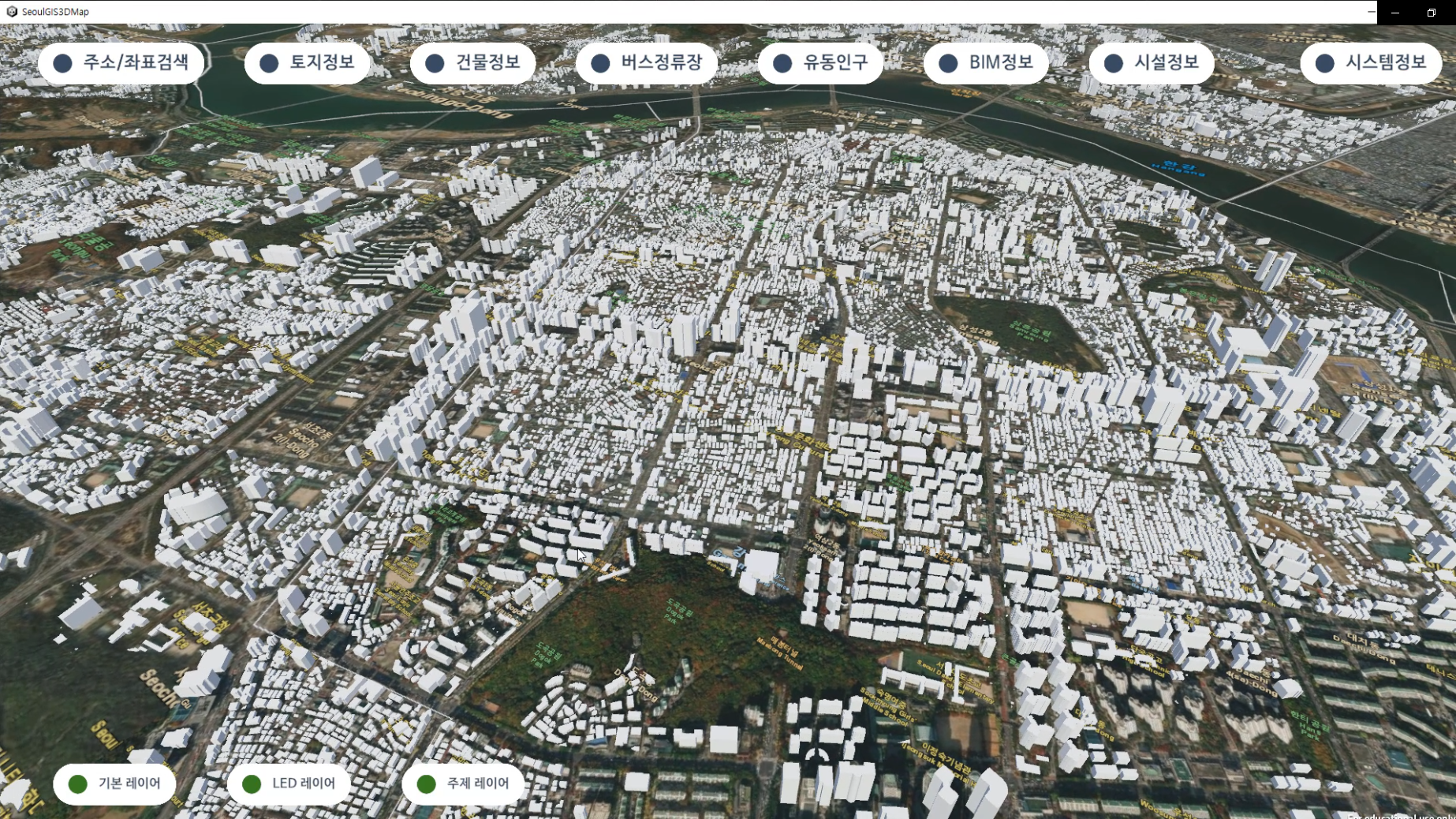This screenshot has height=819, width=1456.
Task: Toggle the 기본 레이어 base layer
Action: [114, 783]
